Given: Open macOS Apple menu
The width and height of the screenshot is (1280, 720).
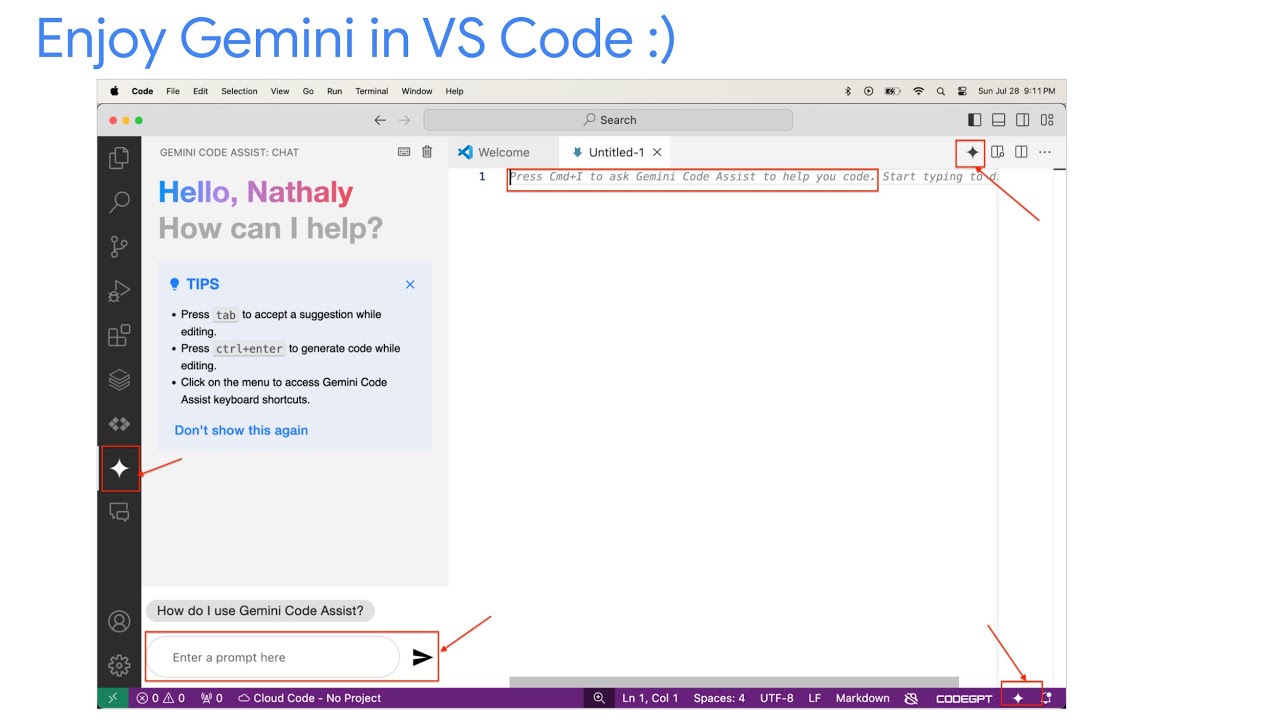Looking at the screenshot, I should click(114, 91).
